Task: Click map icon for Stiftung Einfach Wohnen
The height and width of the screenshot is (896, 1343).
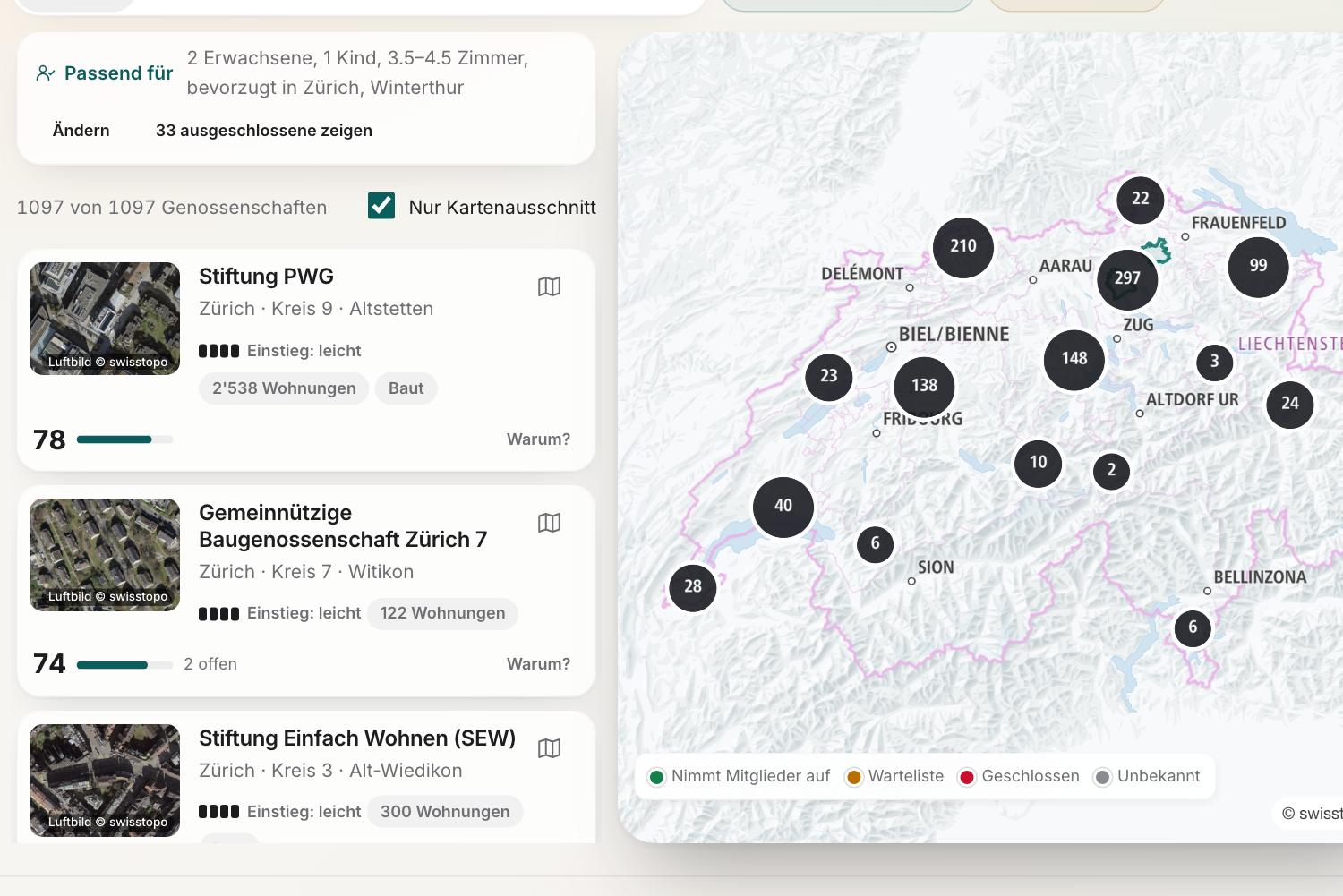Action: 549,748
